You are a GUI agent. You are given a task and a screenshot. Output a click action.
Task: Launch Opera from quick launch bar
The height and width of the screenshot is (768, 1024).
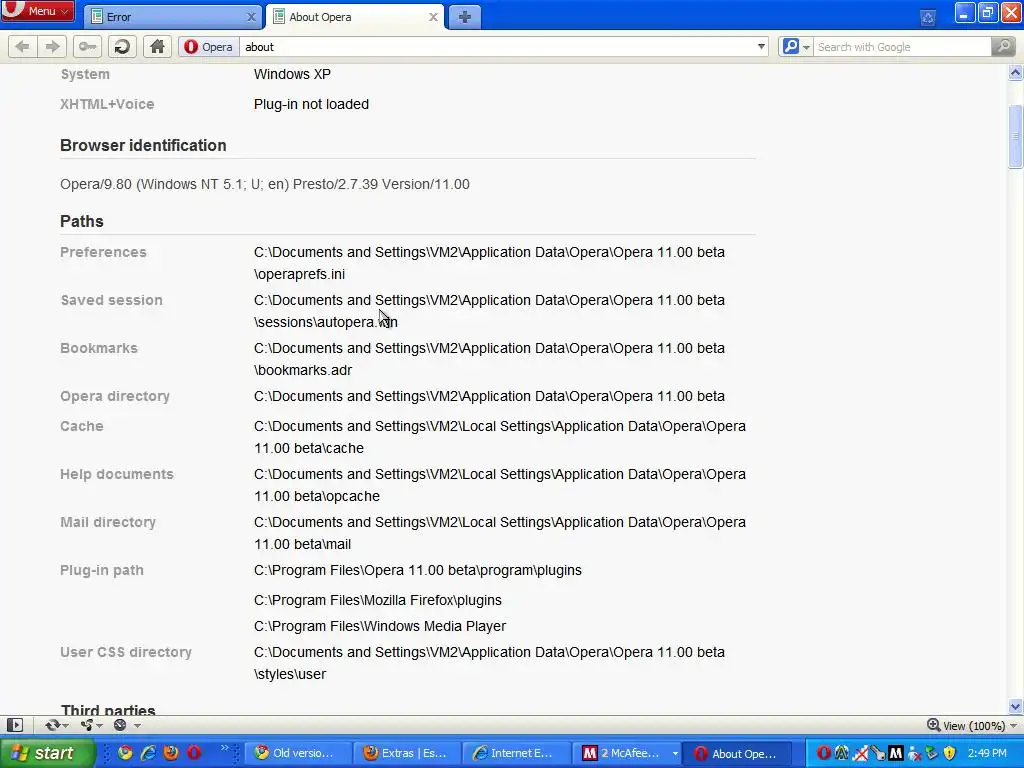194,753
